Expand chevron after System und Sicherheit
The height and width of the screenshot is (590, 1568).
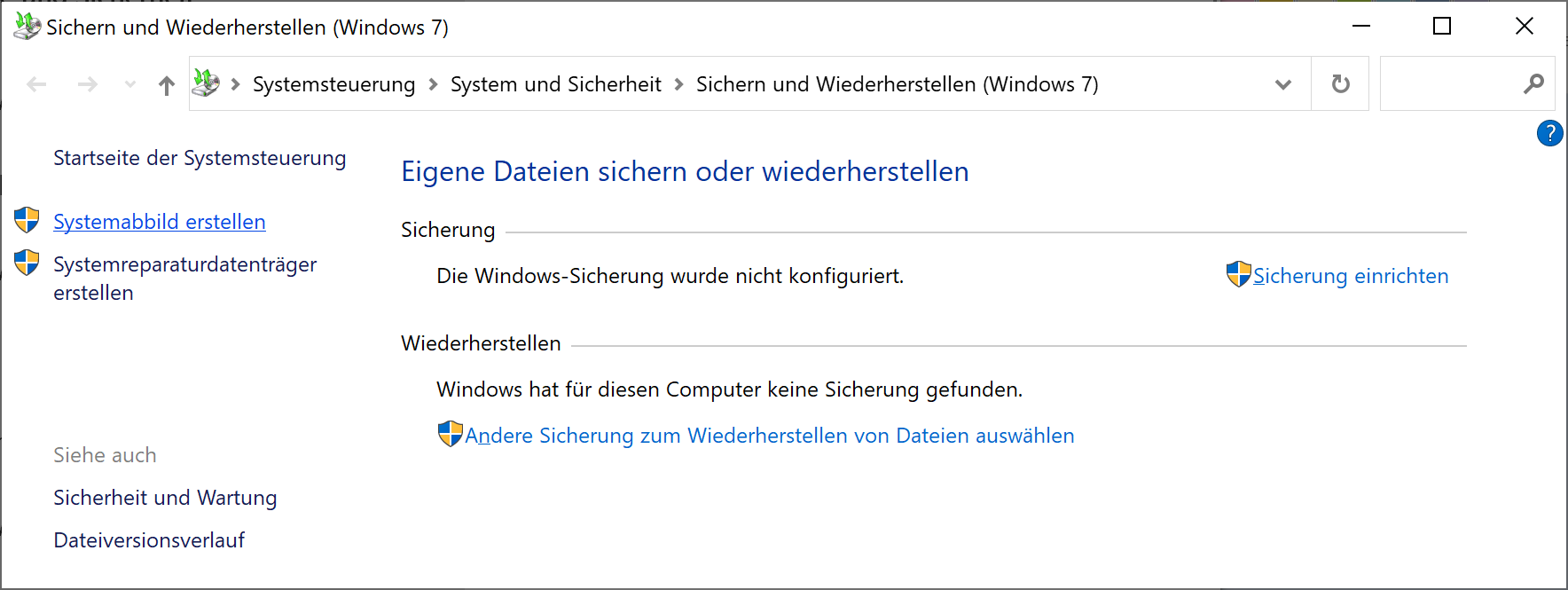tap(678, 84)
